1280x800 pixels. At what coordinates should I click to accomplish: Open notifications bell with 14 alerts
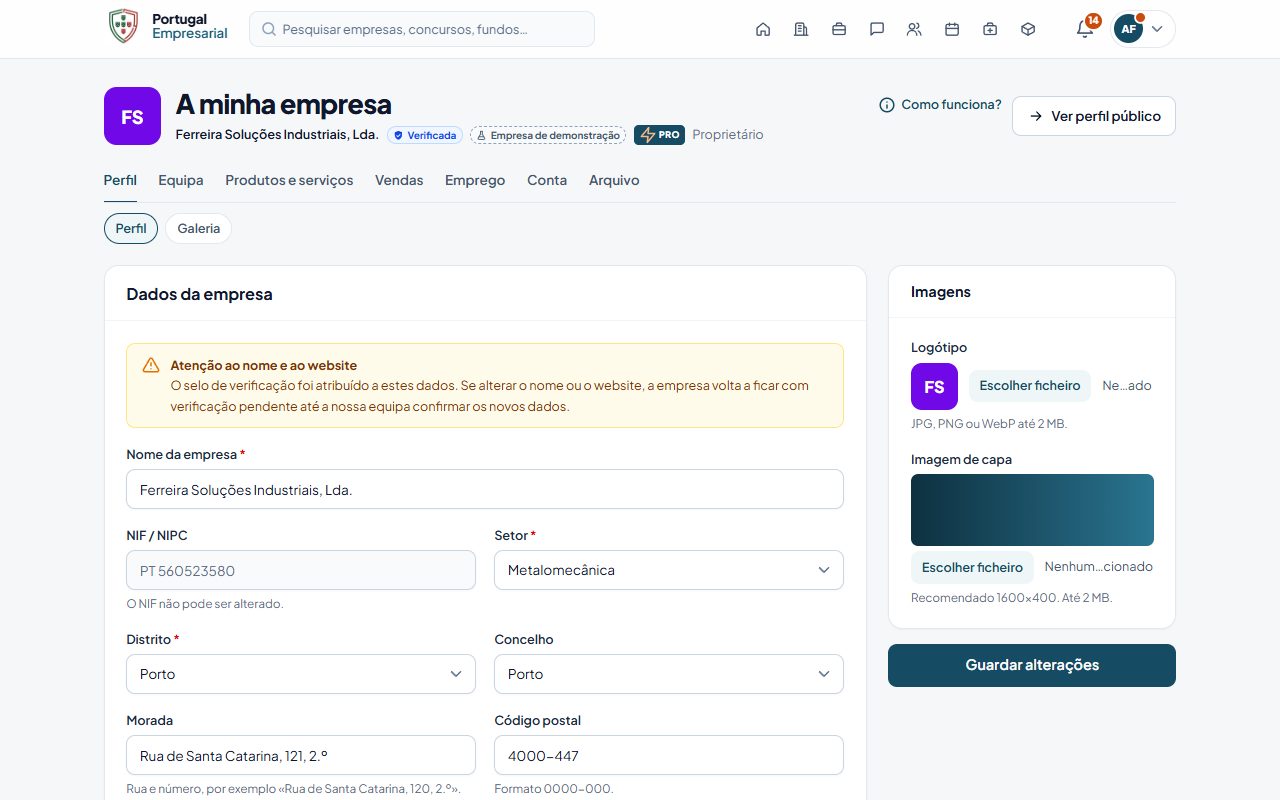(x=1085, y=28)
